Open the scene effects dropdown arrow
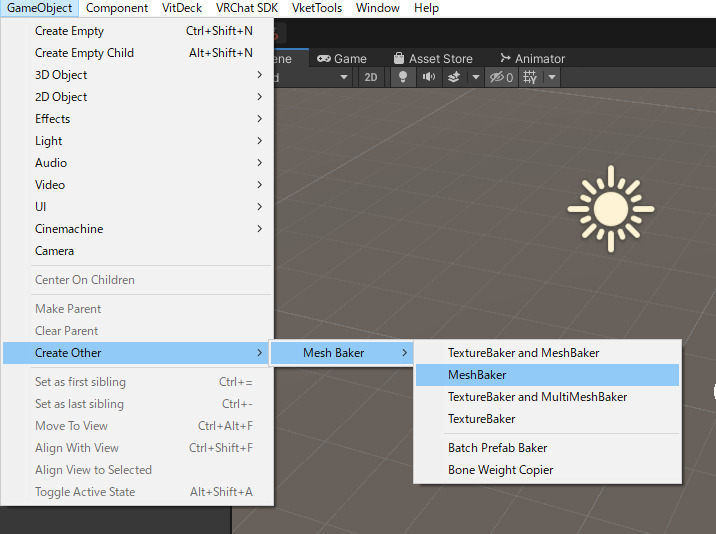 (x=475, y=77)
